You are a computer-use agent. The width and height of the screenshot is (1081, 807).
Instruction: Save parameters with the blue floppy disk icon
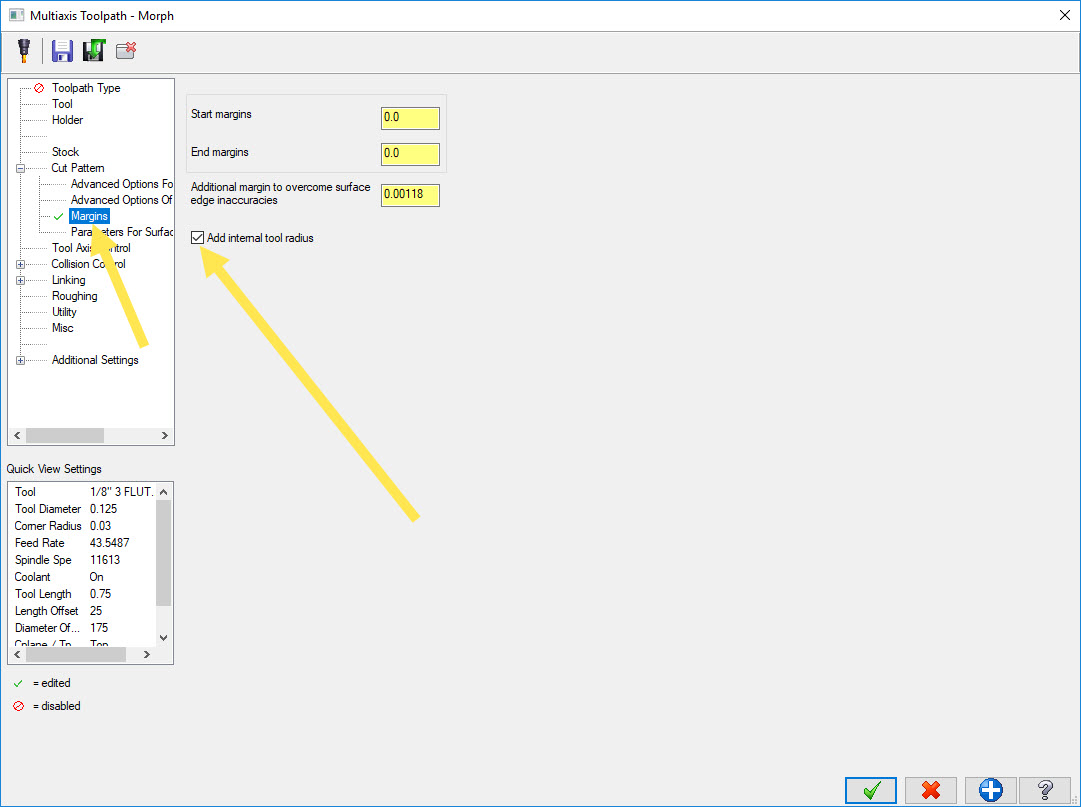(x=62, y=51)
